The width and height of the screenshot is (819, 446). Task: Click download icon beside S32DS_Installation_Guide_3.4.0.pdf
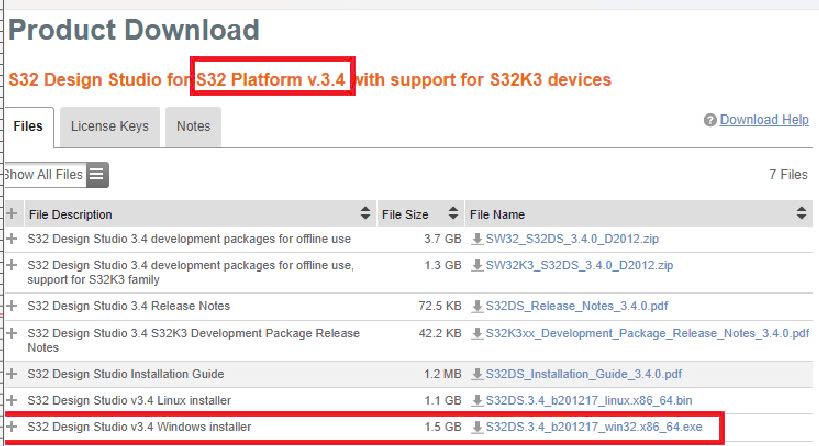477,374
